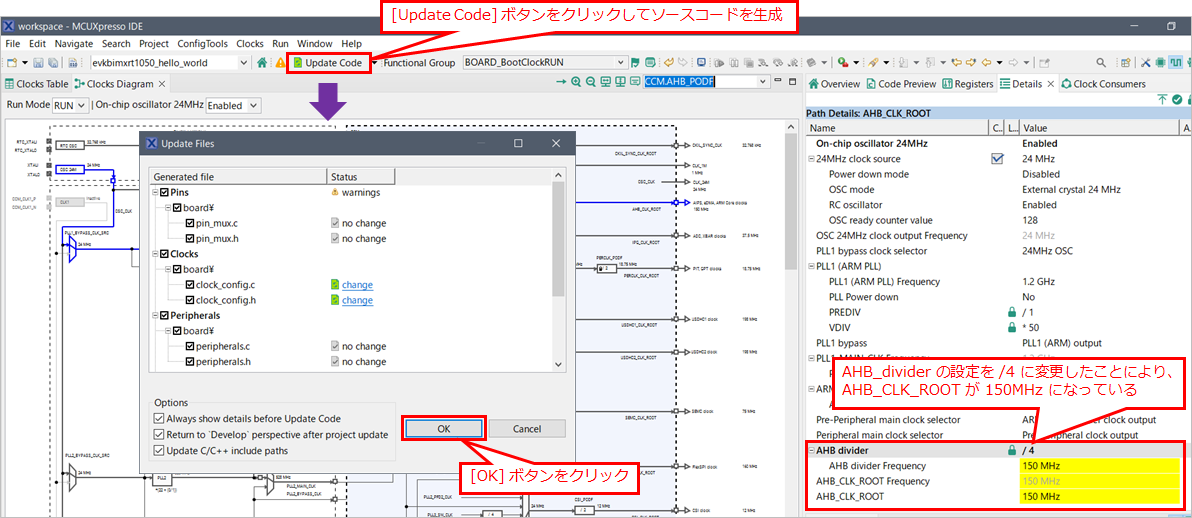Click the Update Code button

328,62
